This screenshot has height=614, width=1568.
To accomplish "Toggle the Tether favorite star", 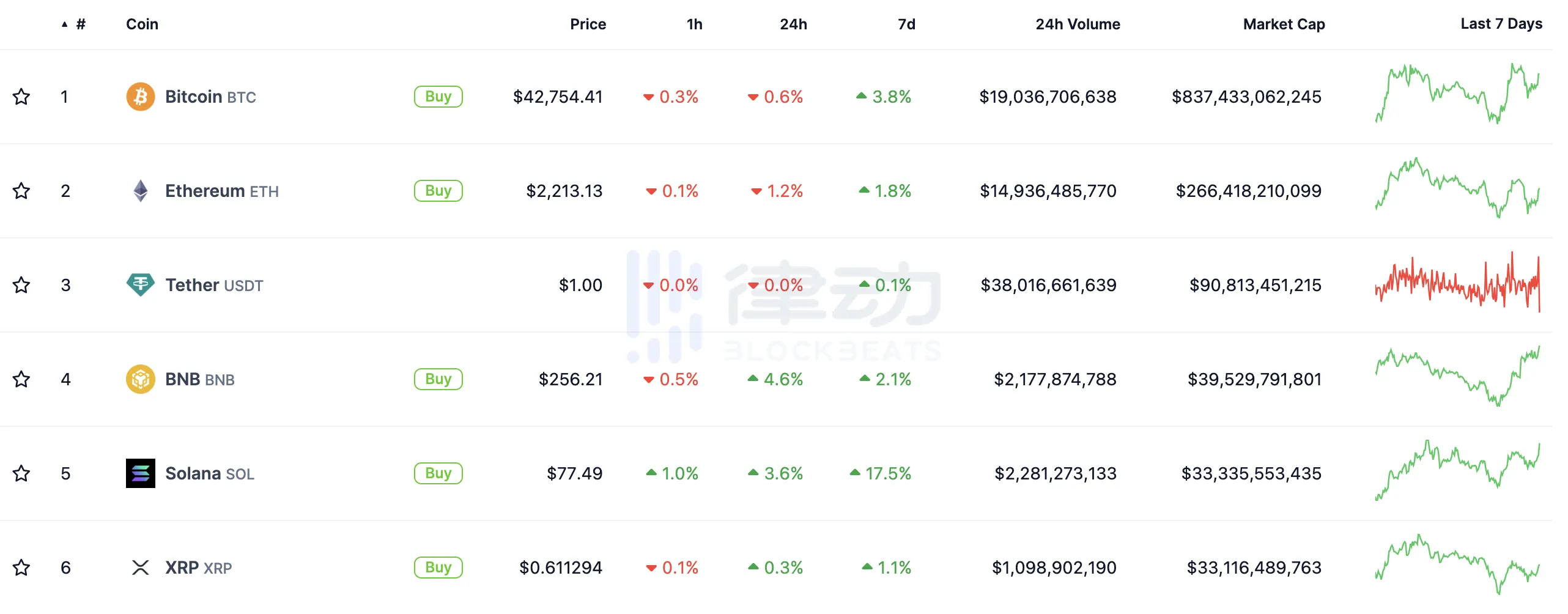I will click(21, 285).
